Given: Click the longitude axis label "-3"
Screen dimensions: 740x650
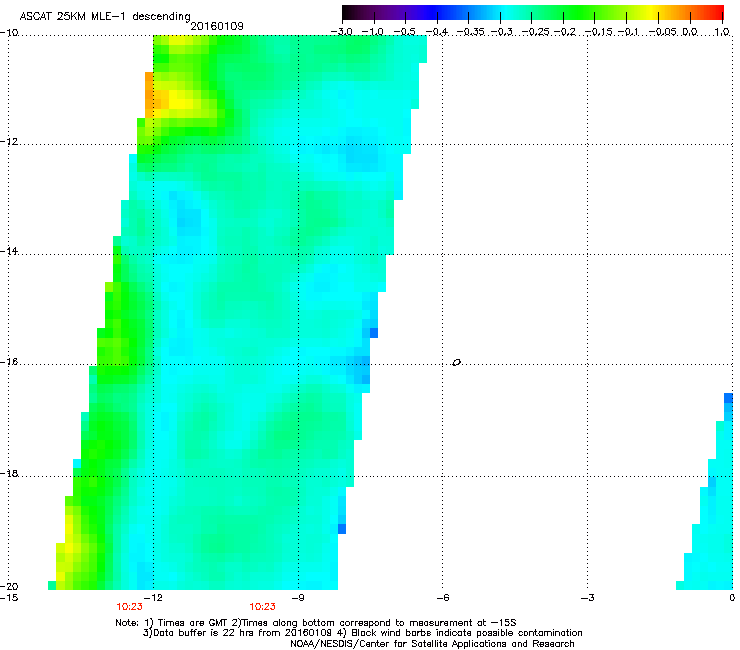Looking at the screenshot, I should [x=587, y=598].
